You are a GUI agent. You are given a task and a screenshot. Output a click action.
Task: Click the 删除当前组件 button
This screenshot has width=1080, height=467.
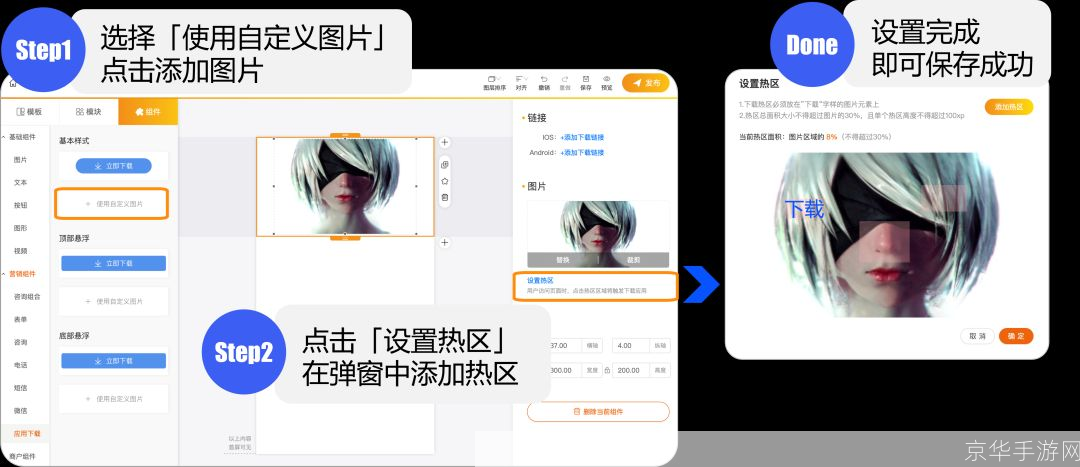point(598,411)
